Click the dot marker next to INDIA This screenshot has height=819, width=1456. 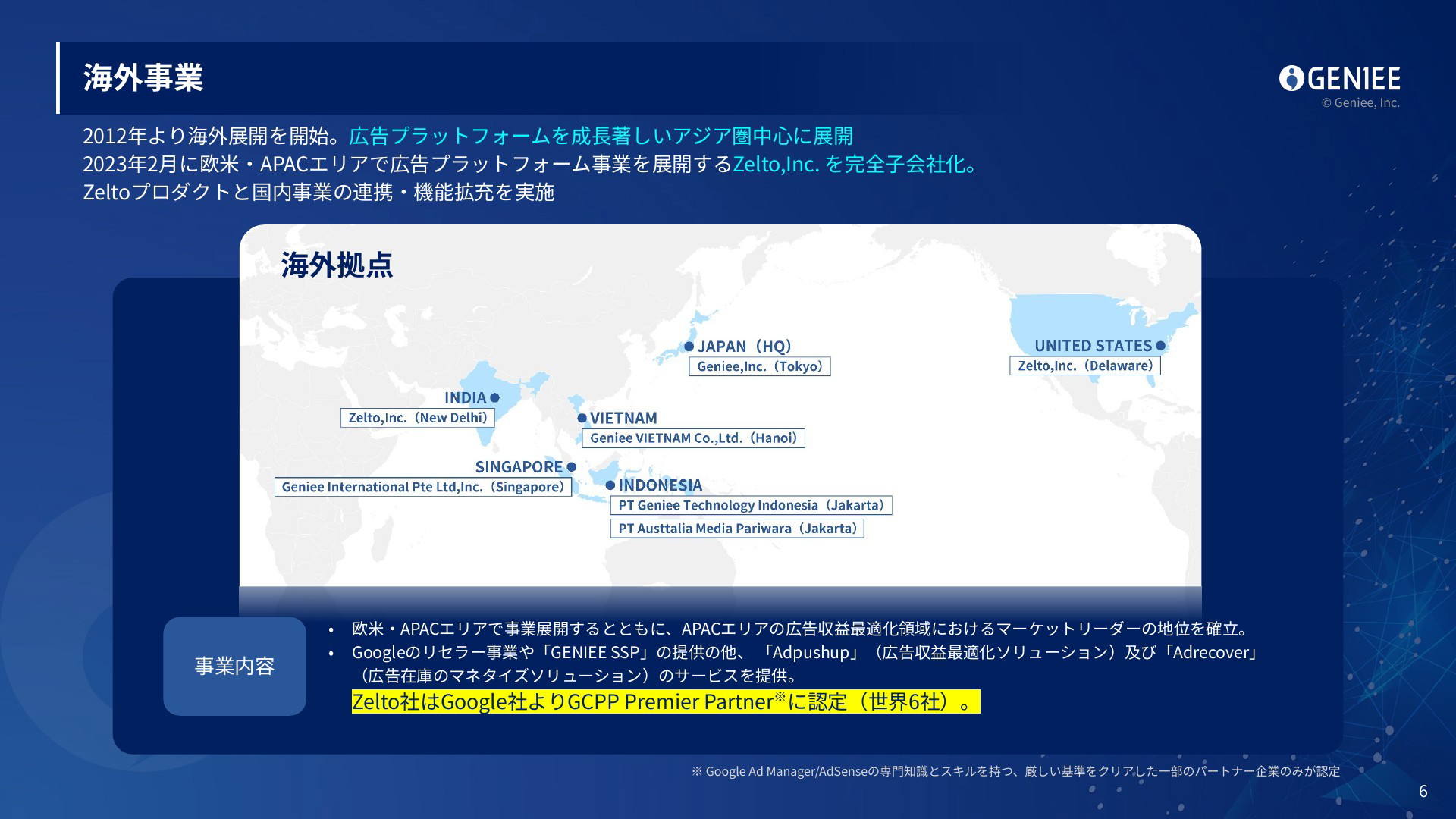494,397
